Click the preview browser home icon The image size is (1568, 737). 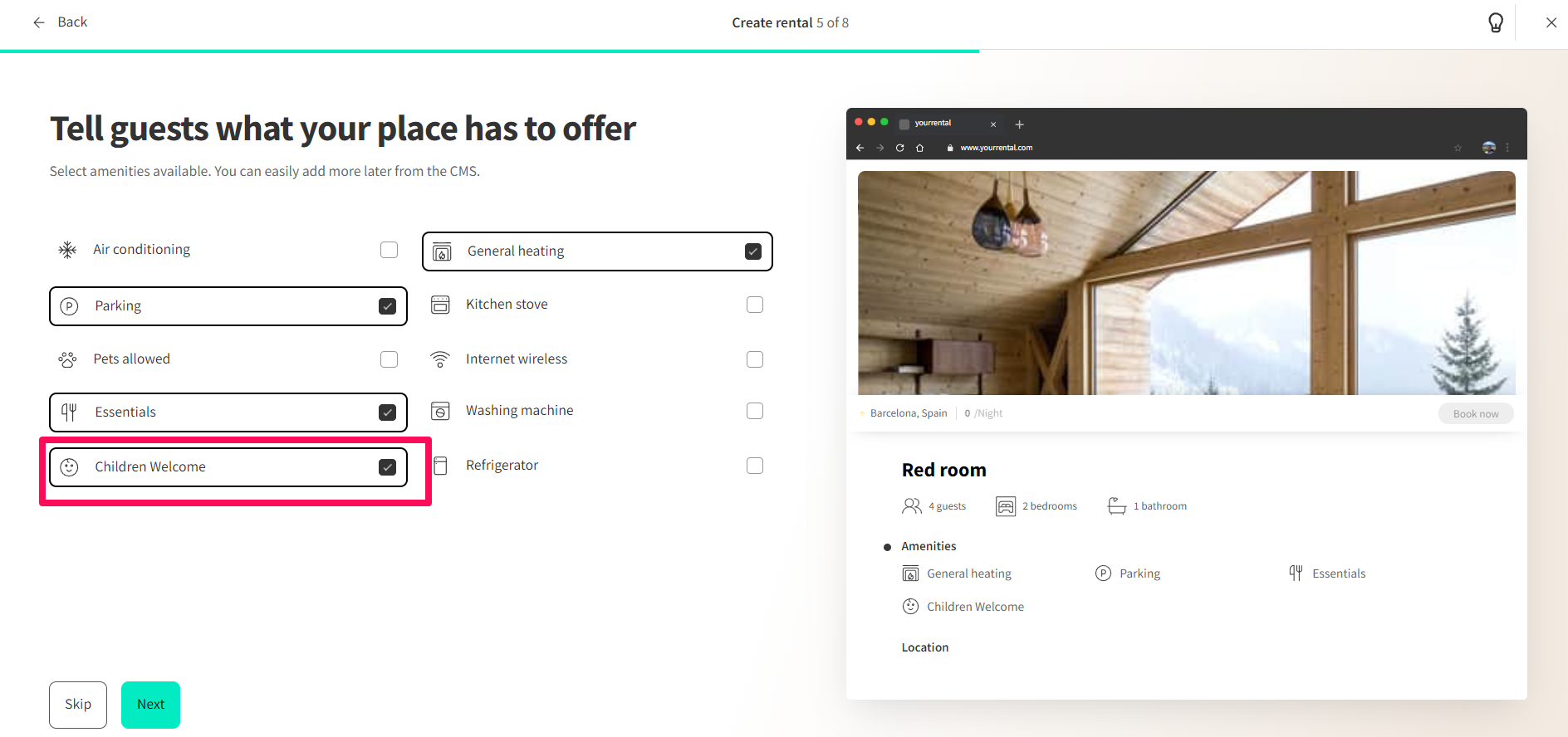[x=919, y=148]
